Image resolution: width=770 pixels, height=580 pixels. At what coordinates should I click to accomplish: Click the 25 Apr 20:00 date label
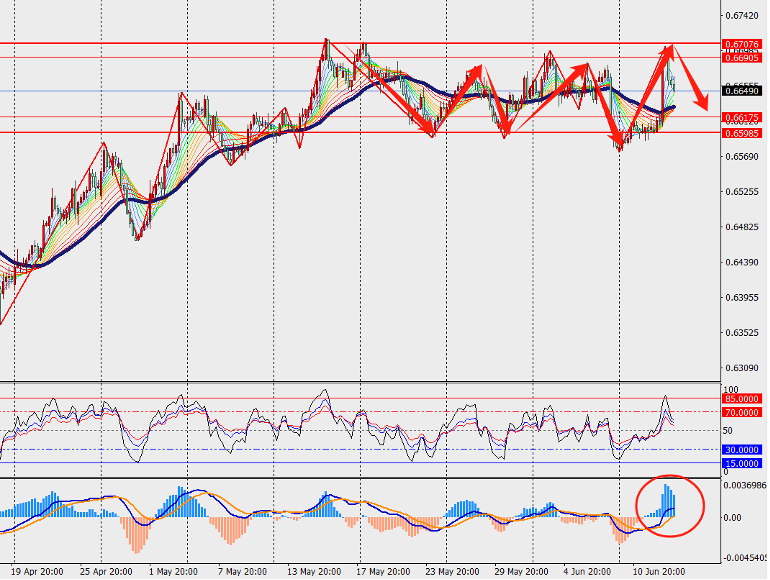click(x=106, y=573)
